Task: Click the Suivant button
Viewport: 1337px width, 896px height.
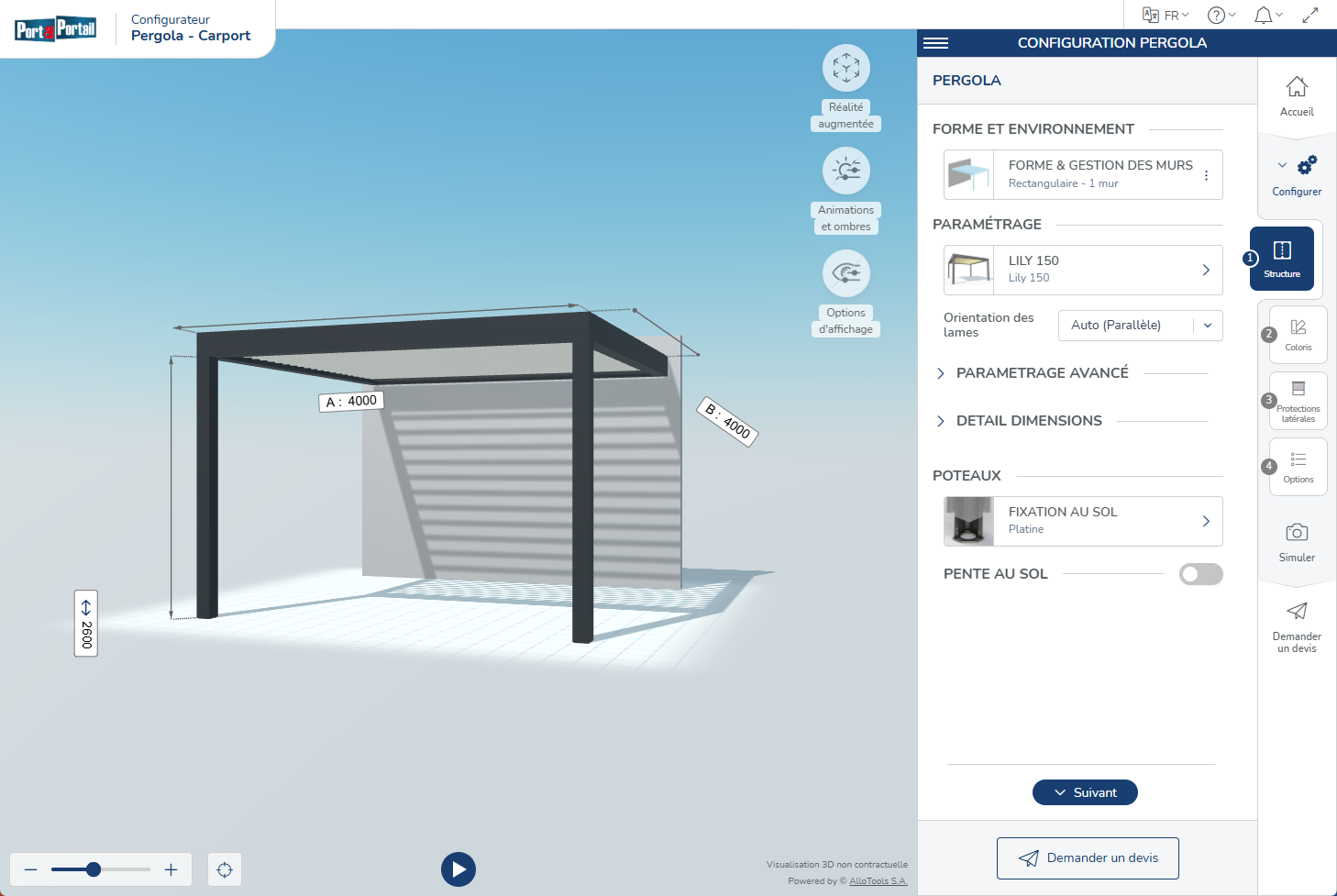Action: pyautogui.click(x=1085, y=792)
